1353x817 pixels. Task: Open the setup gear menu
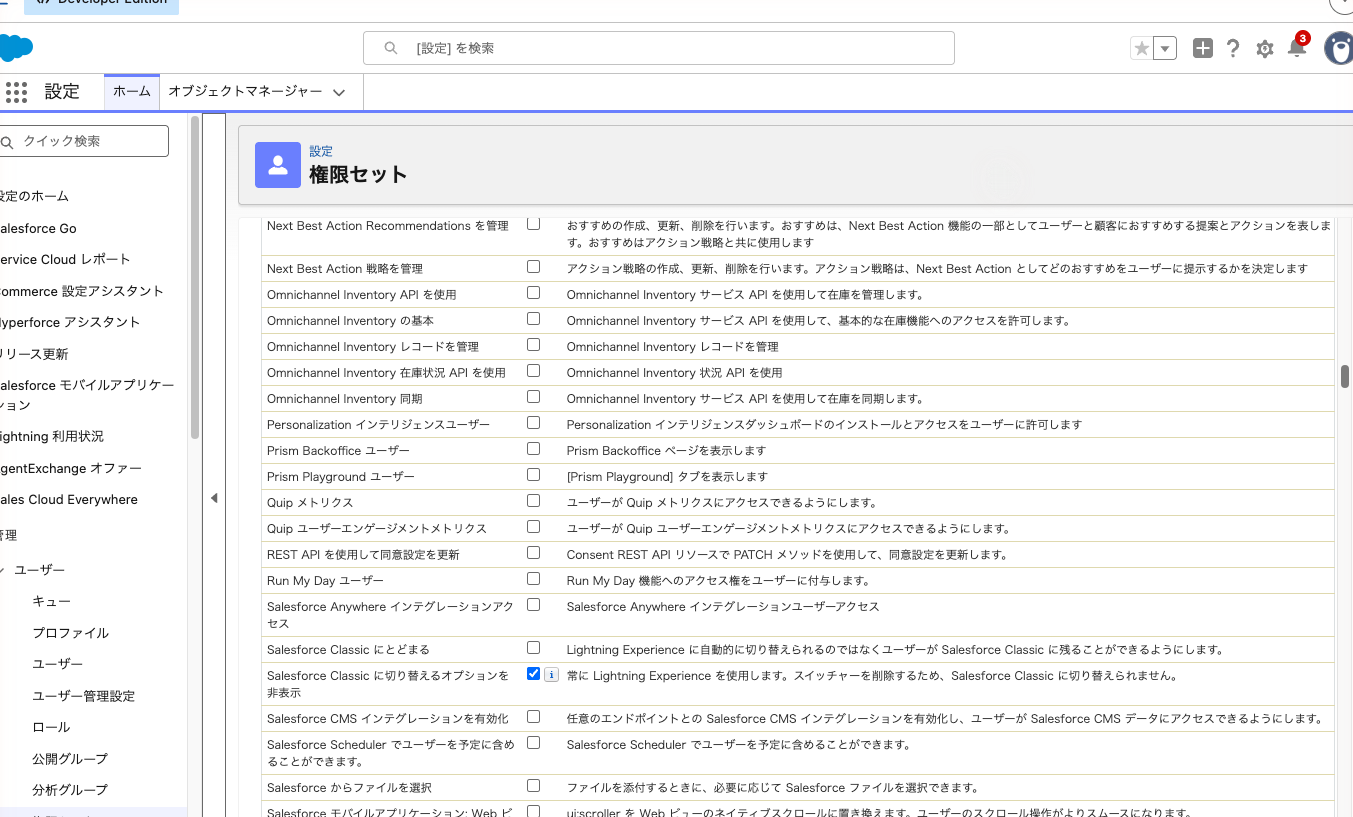click(x=1265, y=48)
